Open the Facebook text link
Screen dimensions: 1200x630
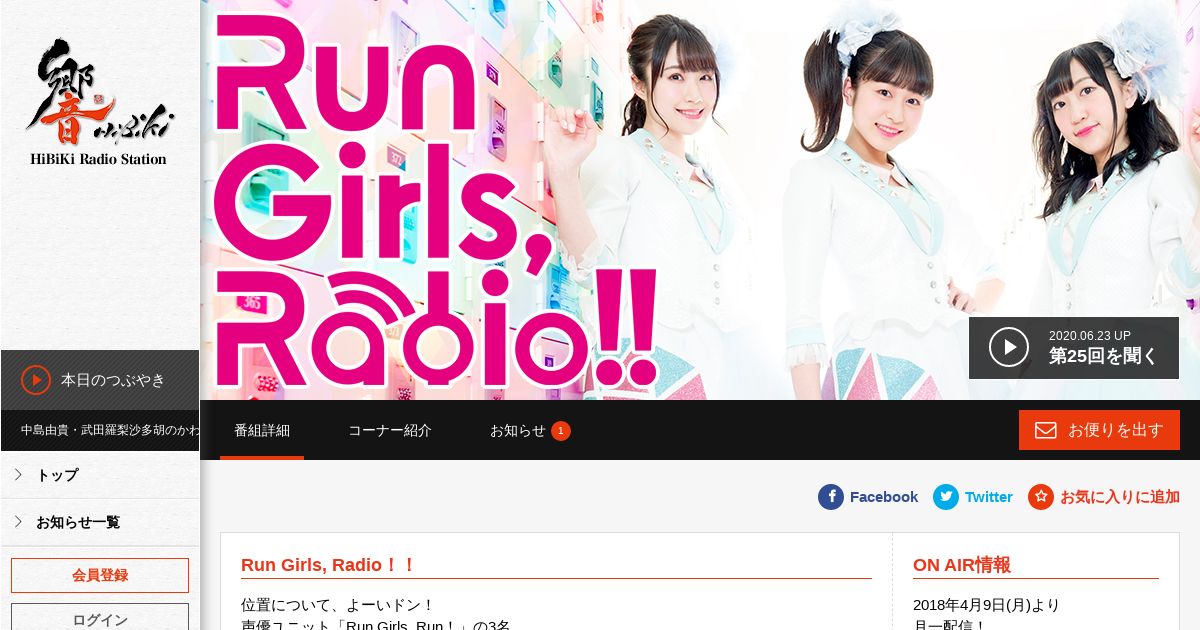point(884,497)
